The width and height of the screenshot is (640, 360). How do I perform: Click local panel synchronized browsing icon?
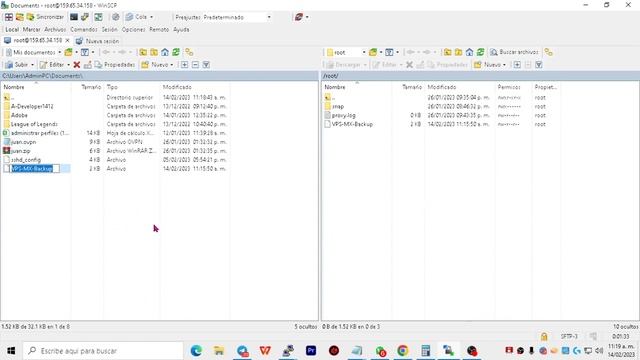[x=189, y=52]
